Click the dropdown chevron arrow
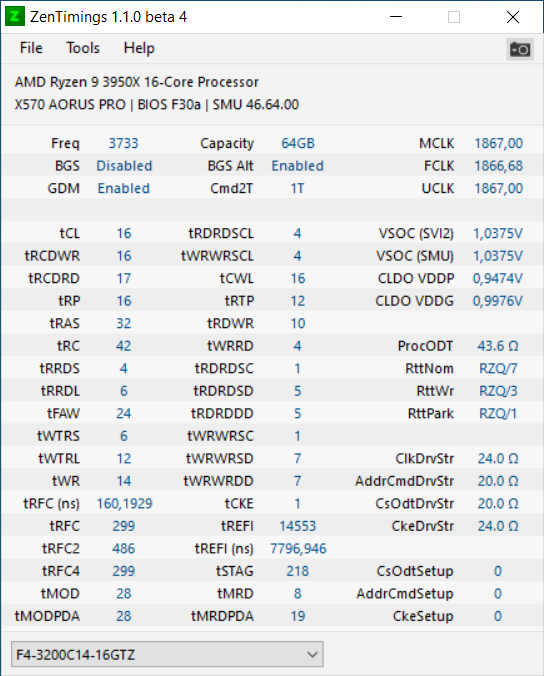 pos(313,655)
